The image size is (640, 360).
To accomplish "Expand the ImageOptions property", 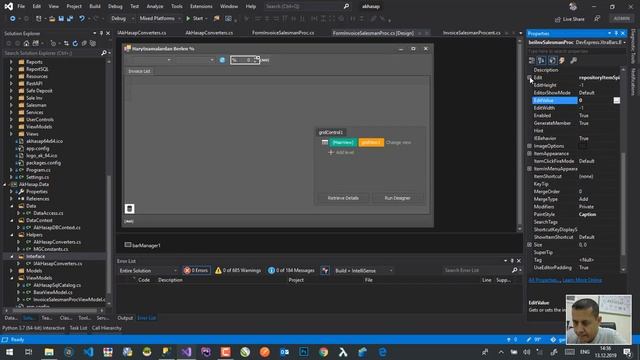I will pyautogui.click(x=529, y=146).
